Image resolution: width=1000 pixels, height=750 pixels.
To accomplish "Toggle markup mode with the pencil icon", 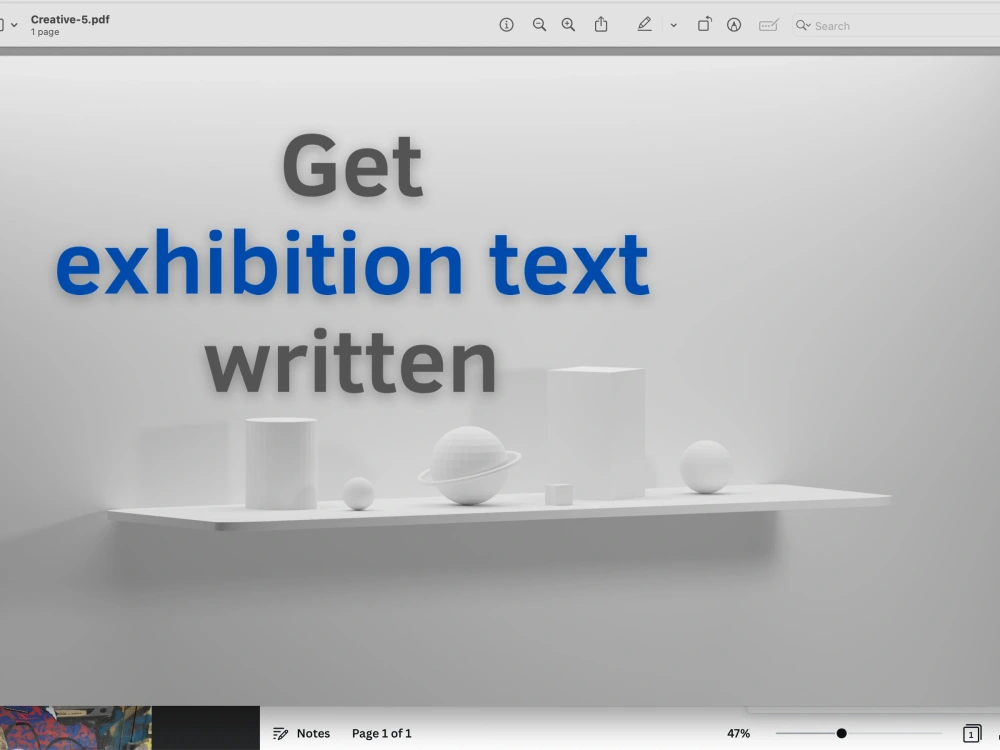I will (x=645, y=25).
